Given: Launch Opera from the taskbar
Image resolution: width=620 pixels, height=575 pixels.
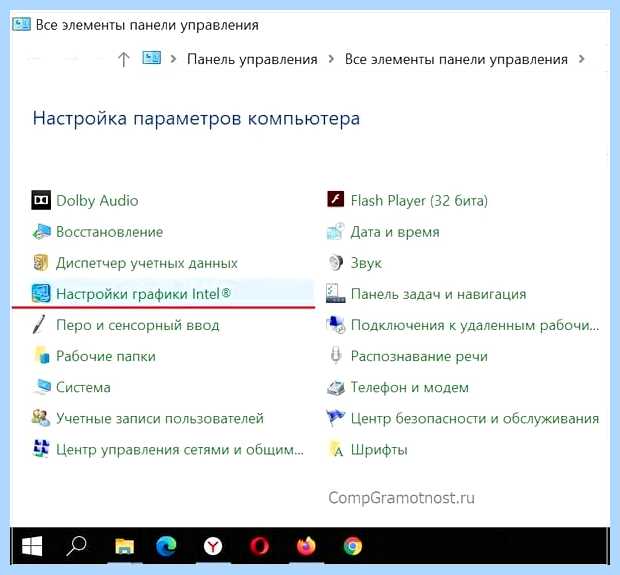Looking at the screenshot, I should 259,546.
